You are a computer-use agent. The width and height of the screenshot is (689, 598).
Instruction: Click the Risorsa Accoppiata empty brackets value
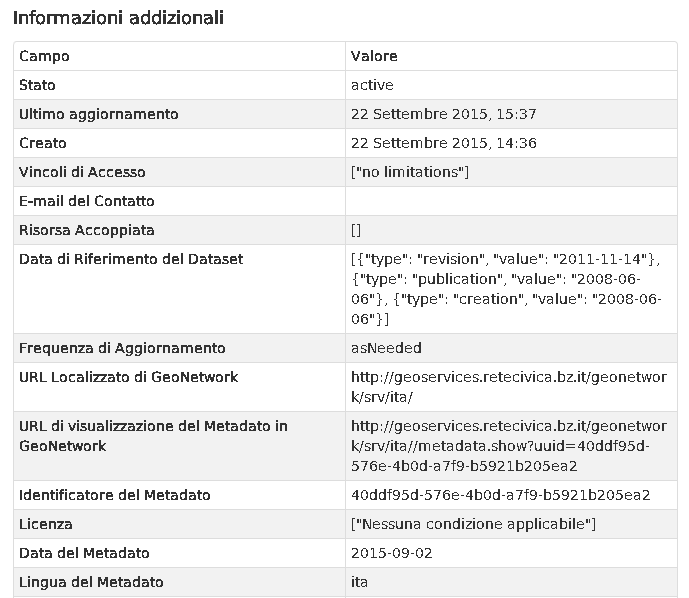coord(356,230)
